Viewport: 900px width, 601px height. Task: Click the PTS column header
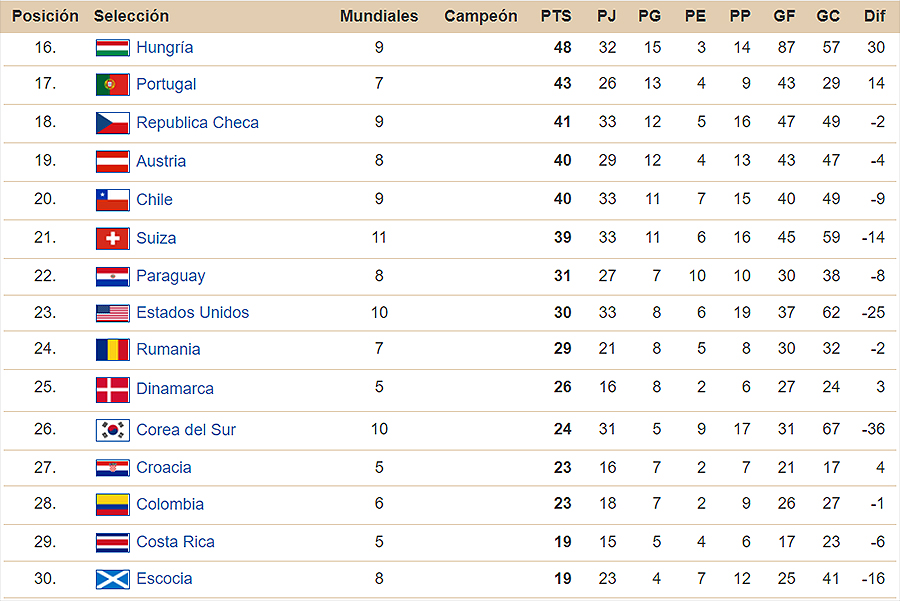pos(556,16)
